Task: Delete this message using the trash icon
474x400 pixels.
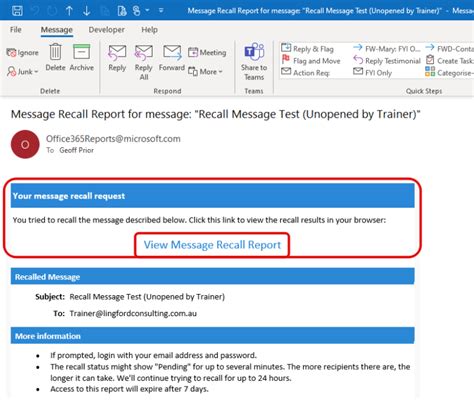Action: pyautogui.click(x=55, y=57)
